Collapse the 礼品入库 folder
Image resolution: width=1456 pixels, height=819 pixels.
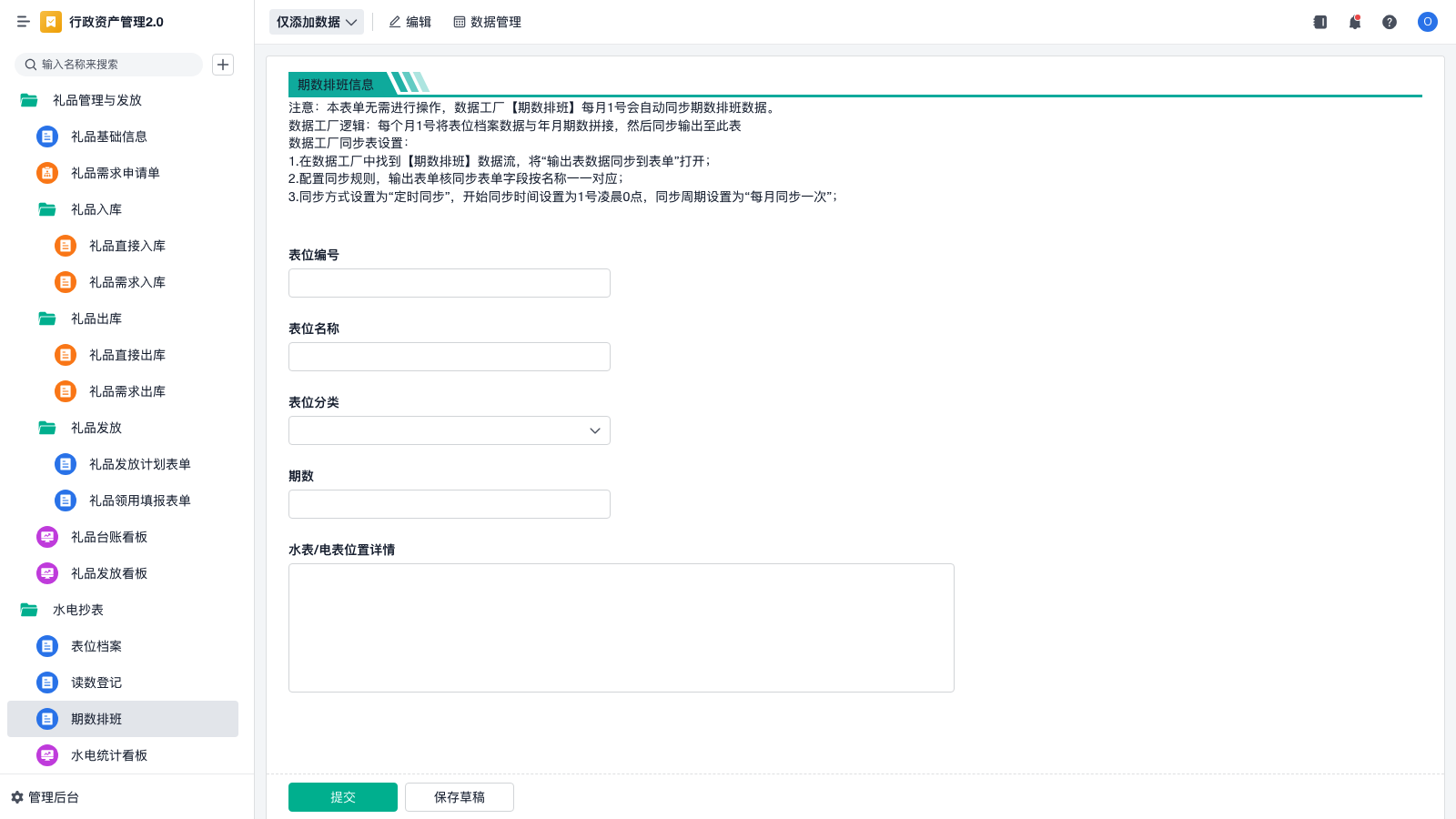pyautogui.click(x=96, y=209)
